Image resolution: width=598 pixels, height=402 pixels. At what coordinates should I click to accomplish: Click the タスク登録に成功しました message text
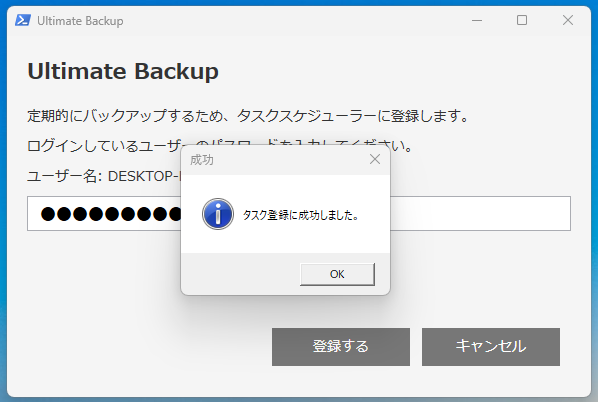click(x=301, y=215)
